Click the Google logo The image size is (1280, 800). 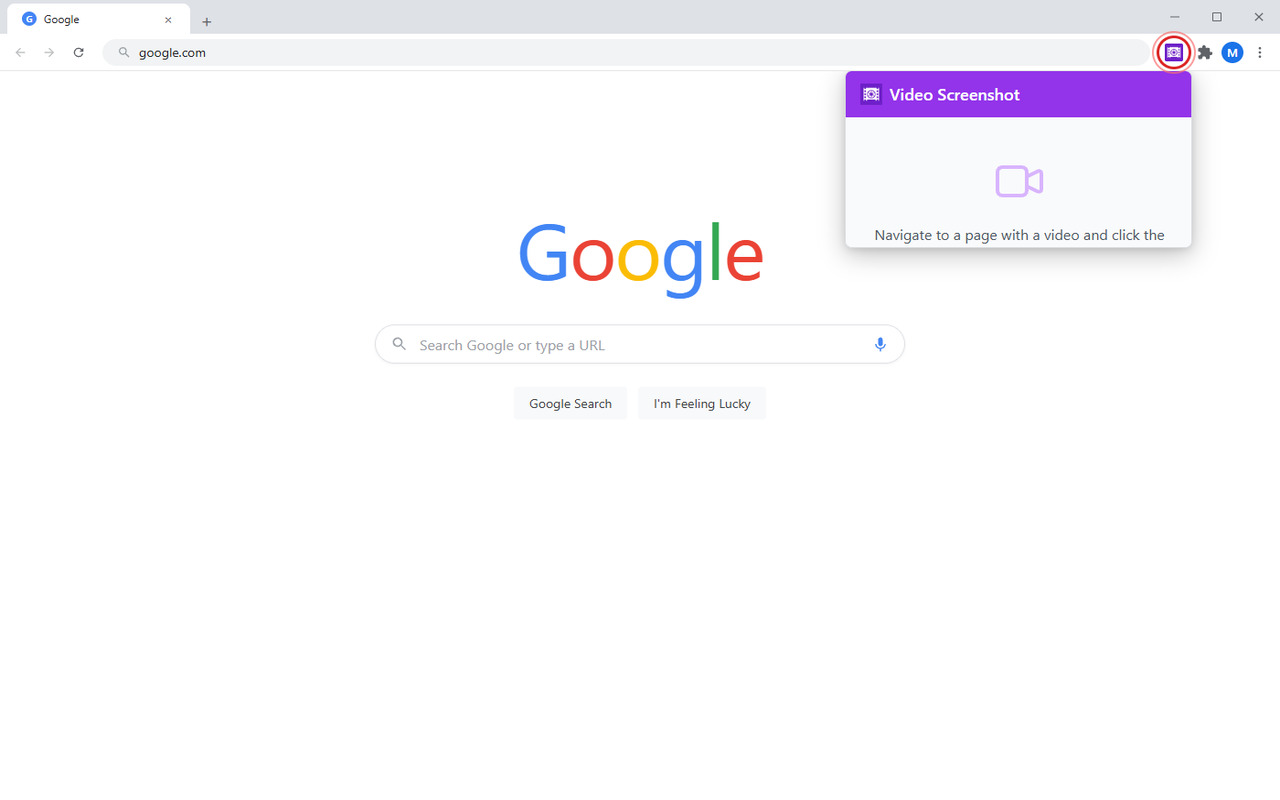(640, 260)
